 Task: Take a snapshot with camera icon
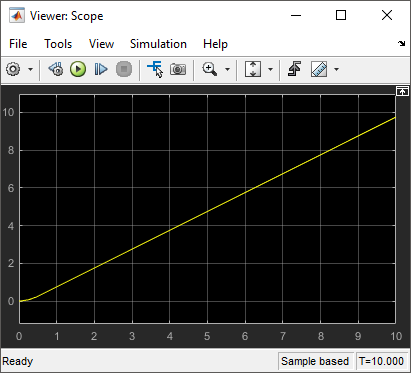[178, 69]
